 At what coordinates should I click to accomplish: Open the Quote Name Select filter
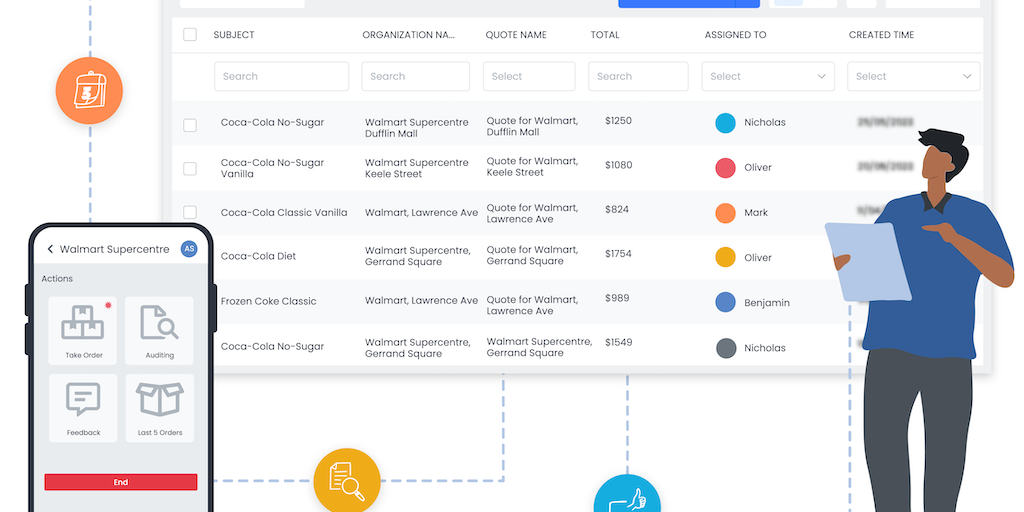point(528,76)
